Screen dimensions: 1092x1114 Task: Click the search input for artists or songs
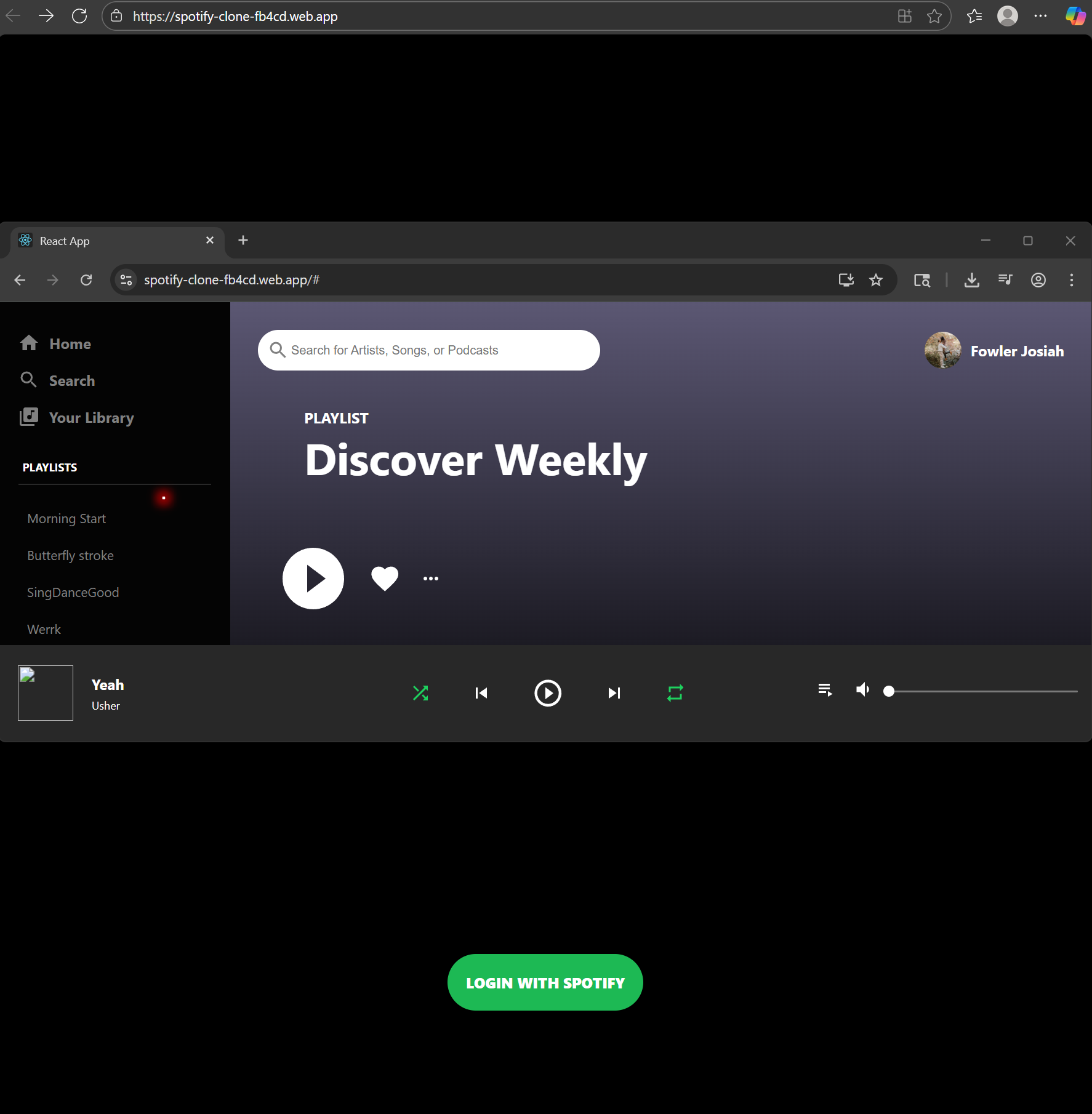coord(428,350)
